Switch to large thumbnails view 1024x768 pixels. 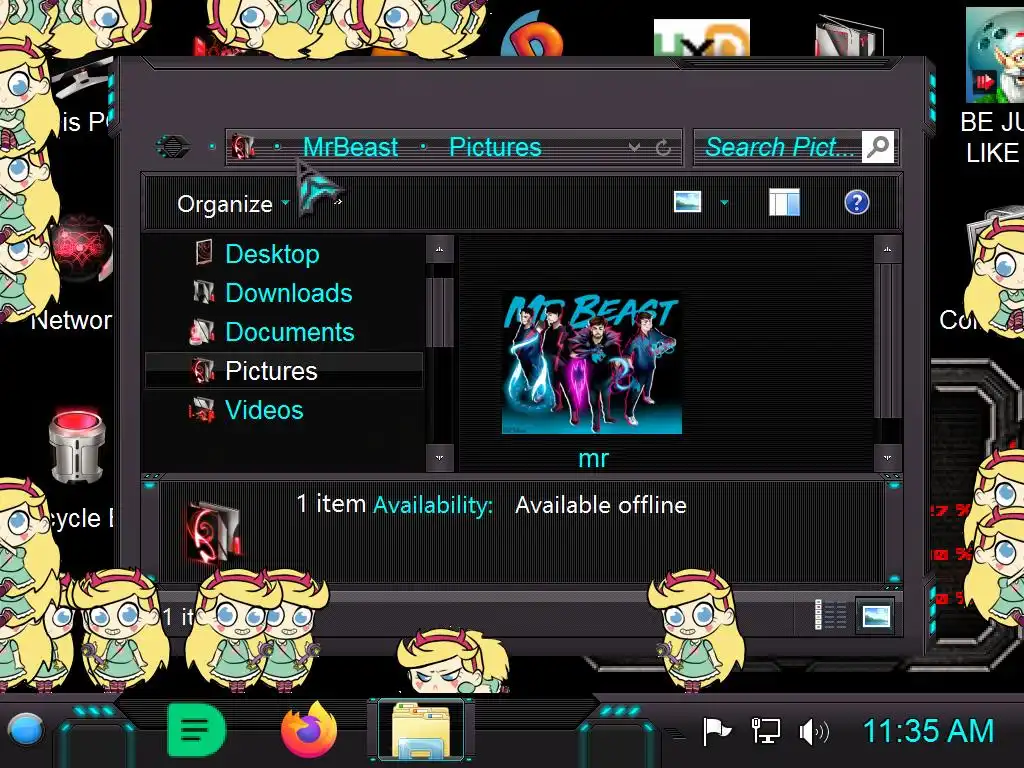point(876,615)
